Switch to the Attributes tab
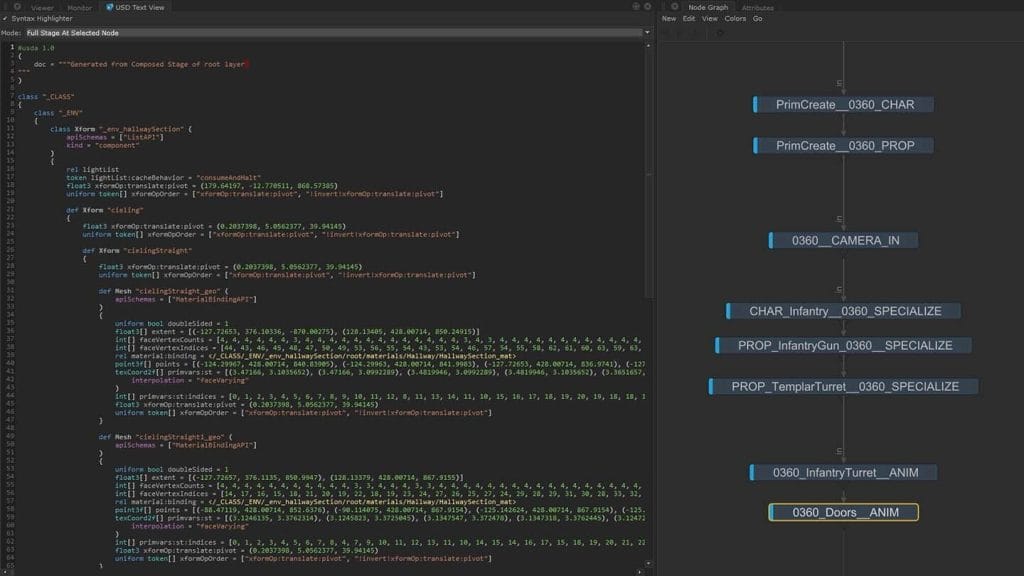 [757, 7]
